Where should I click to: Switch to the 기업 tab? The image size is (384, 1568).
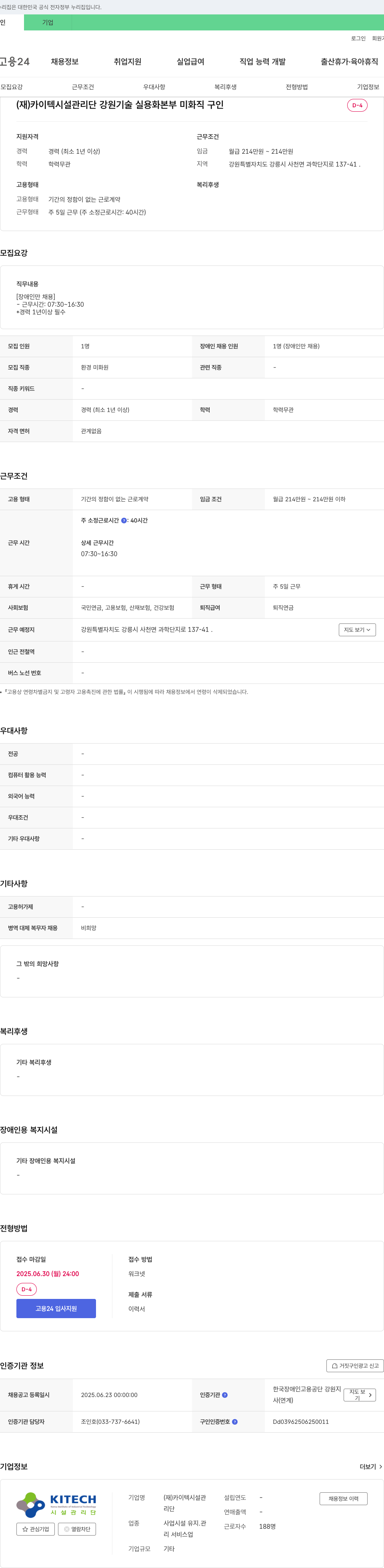click(x=48, y=22)
